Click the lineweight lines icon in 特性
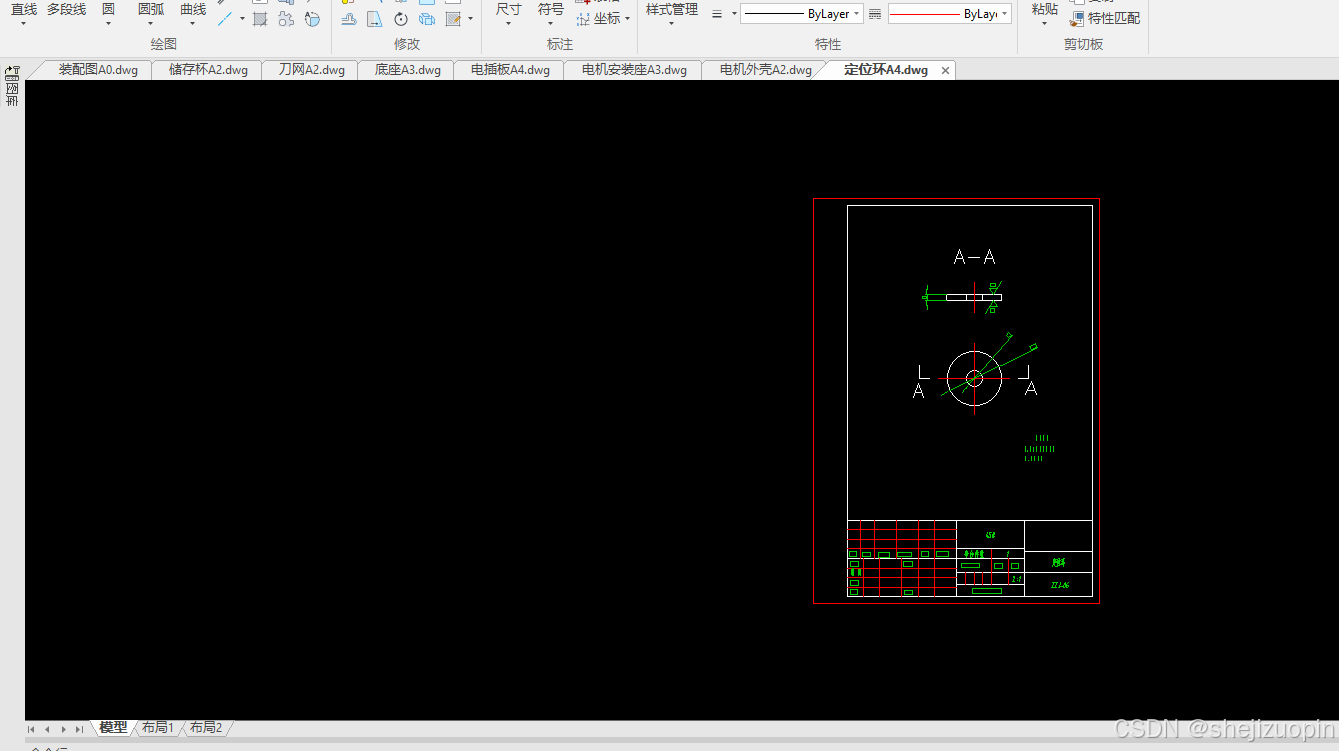The width and height of the screenshot is (1339, 751). (x=717, y=14)
